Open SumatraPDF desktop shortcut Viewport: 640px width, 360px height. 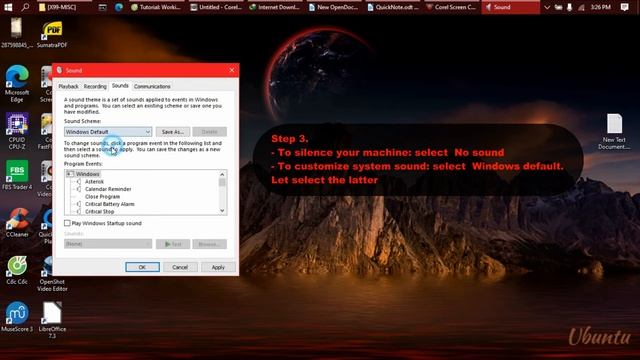[x=52, y=34]
